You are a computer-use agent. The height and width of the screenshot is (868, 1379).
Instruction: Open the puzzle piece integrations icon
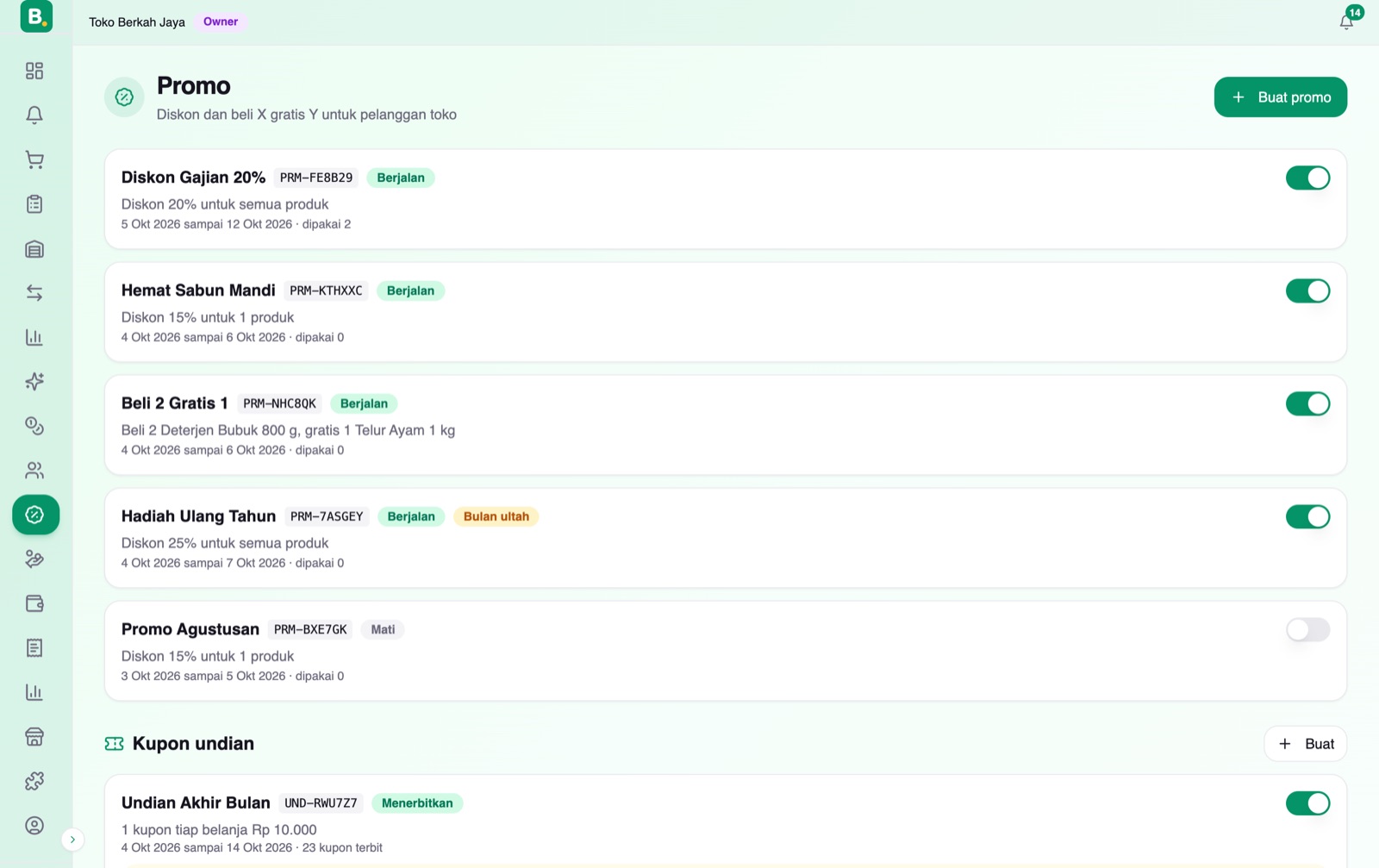point(34,781)
